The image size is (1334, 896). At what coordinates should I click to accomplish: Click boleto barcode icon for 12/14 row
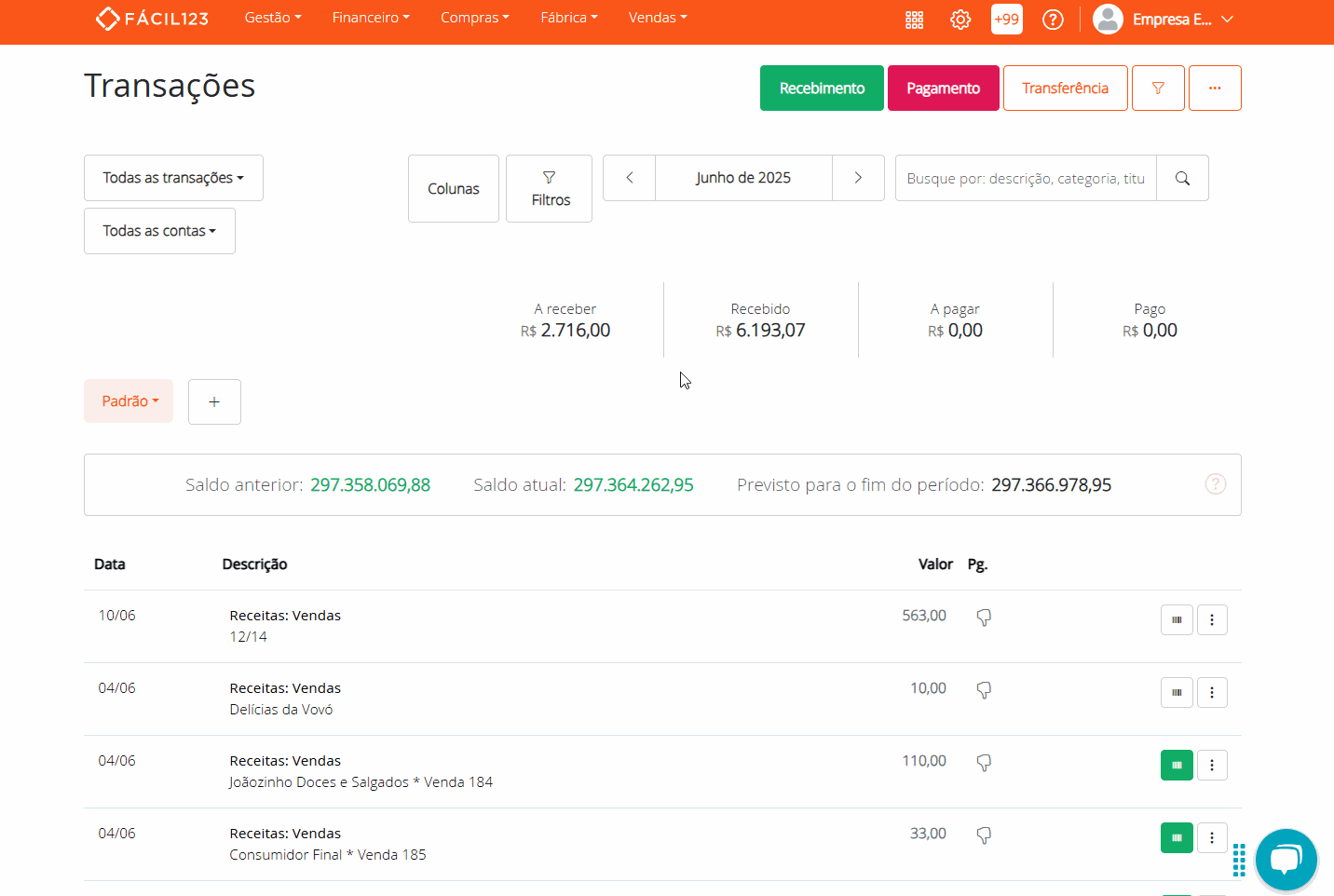[1177, 619]
